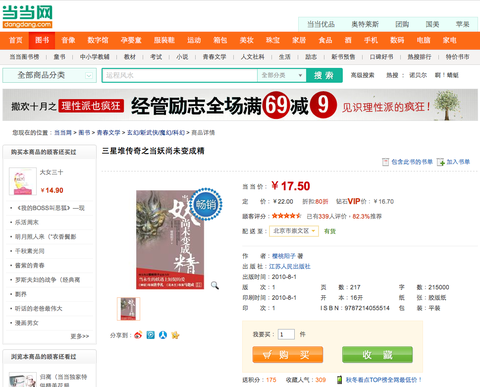The height and width of the screenshot is (387, 480).
Task: Open 当当图书榜 in the sub-navigation
Action: coord(24,57)
